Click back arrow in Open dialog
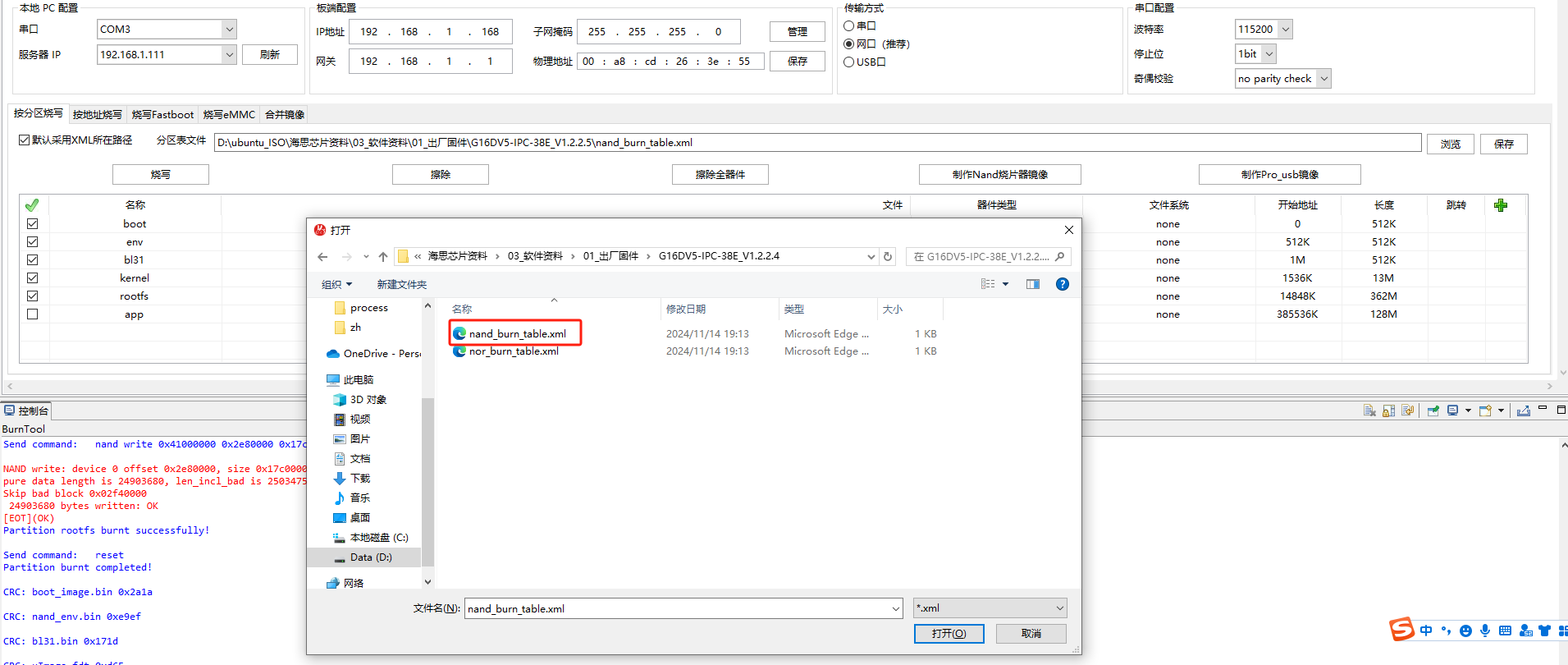1568x665 pixels. tap(322, 257)
